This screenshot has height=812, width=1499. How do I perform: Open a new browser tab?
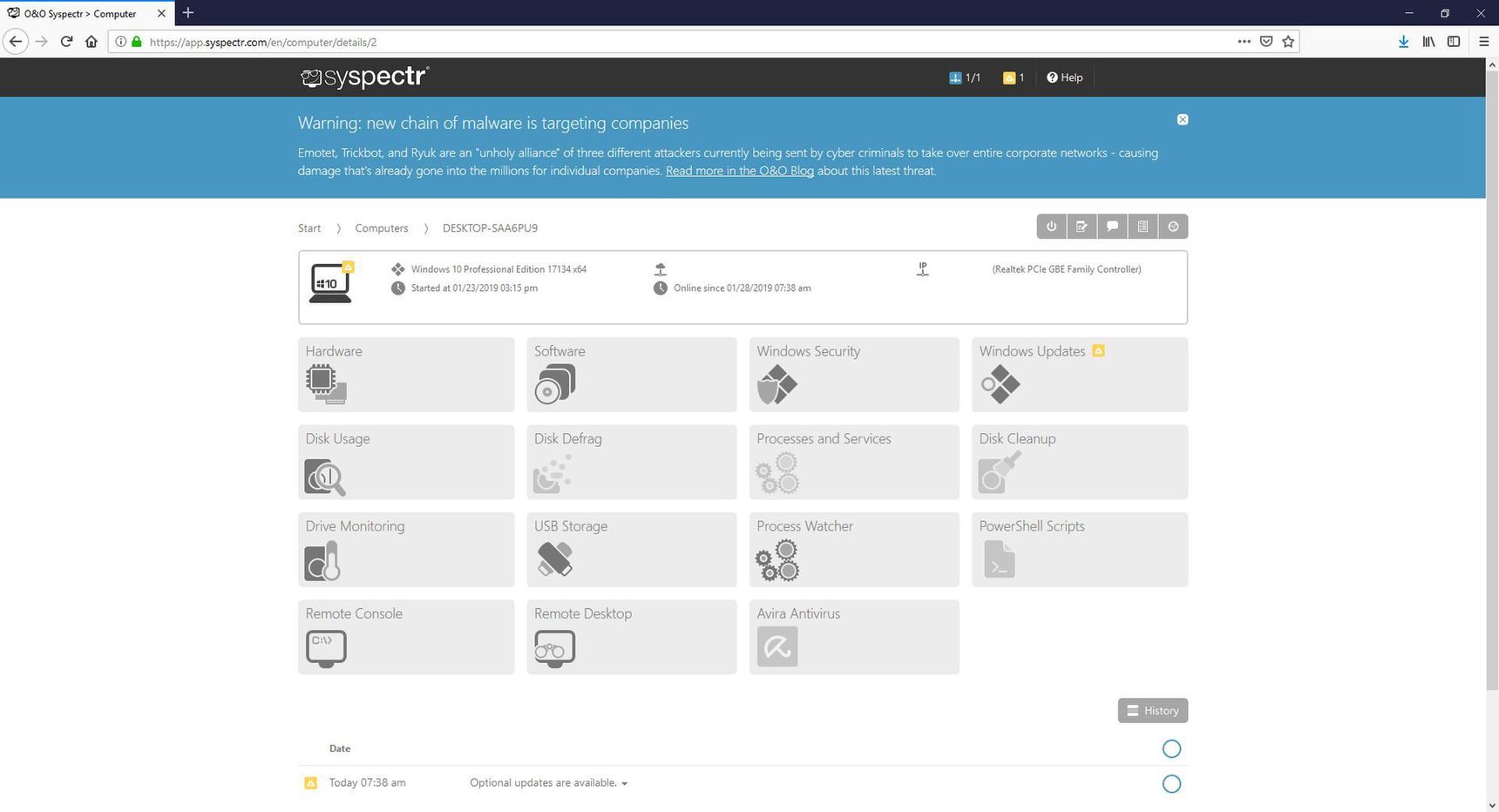point(188,13)
